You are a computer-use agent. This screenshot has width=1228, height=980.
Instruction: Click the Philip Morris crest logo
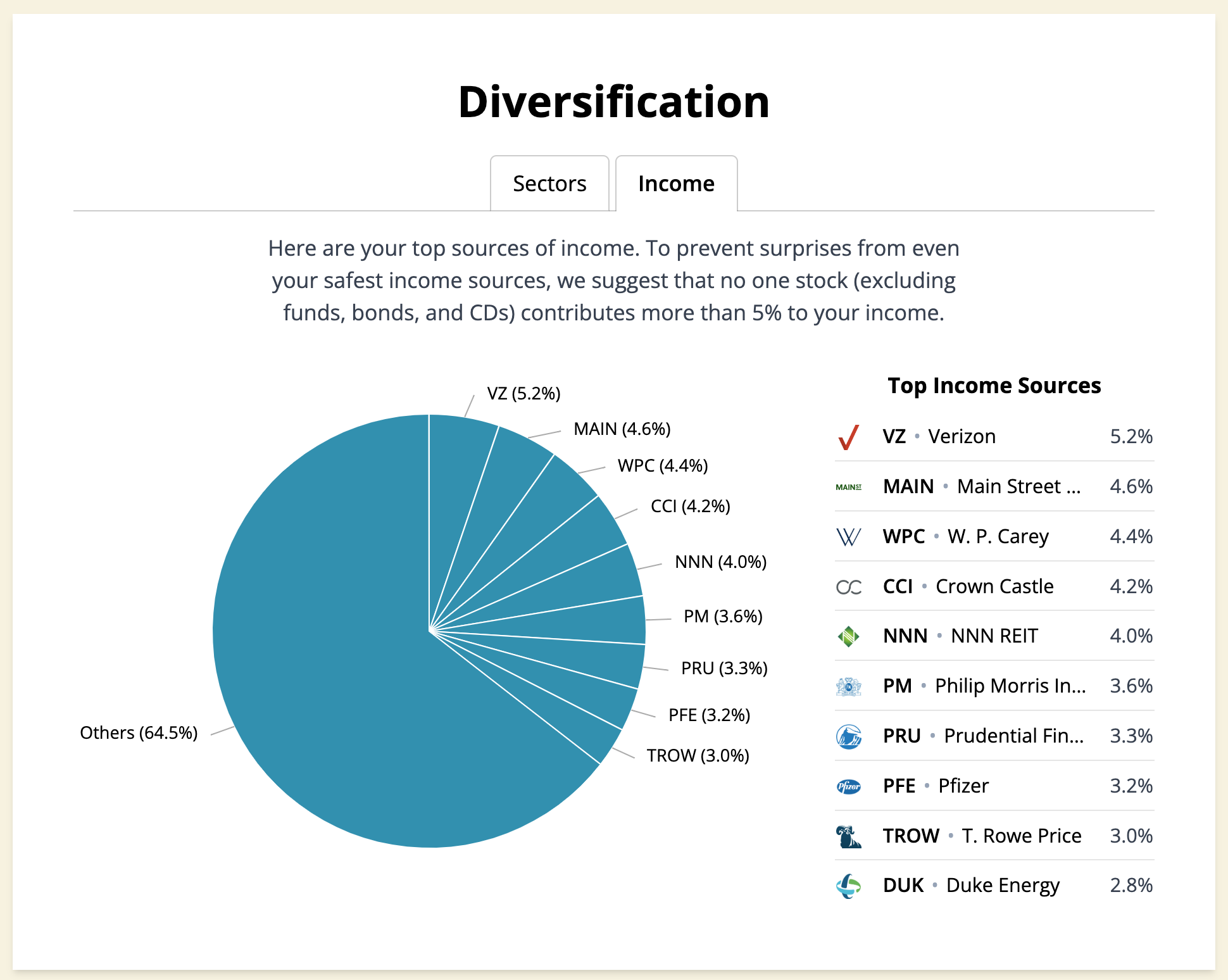[x=848, y=686]
